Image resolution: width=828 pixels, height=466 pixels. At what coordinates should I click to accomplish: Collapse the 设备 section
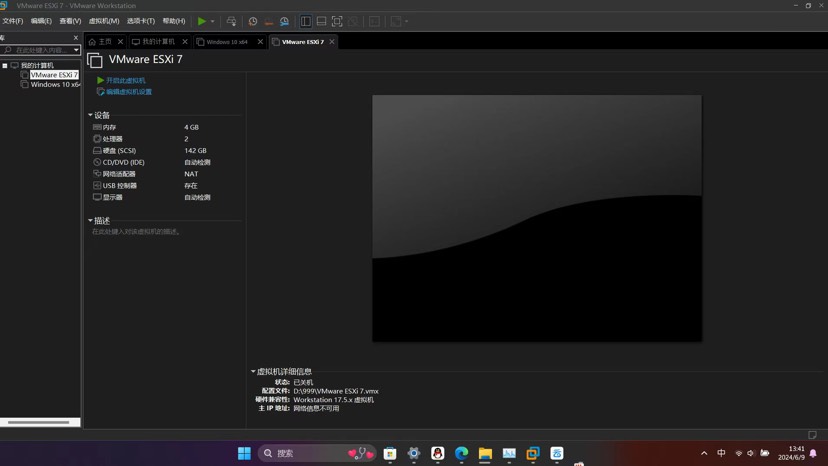point(90,116)
